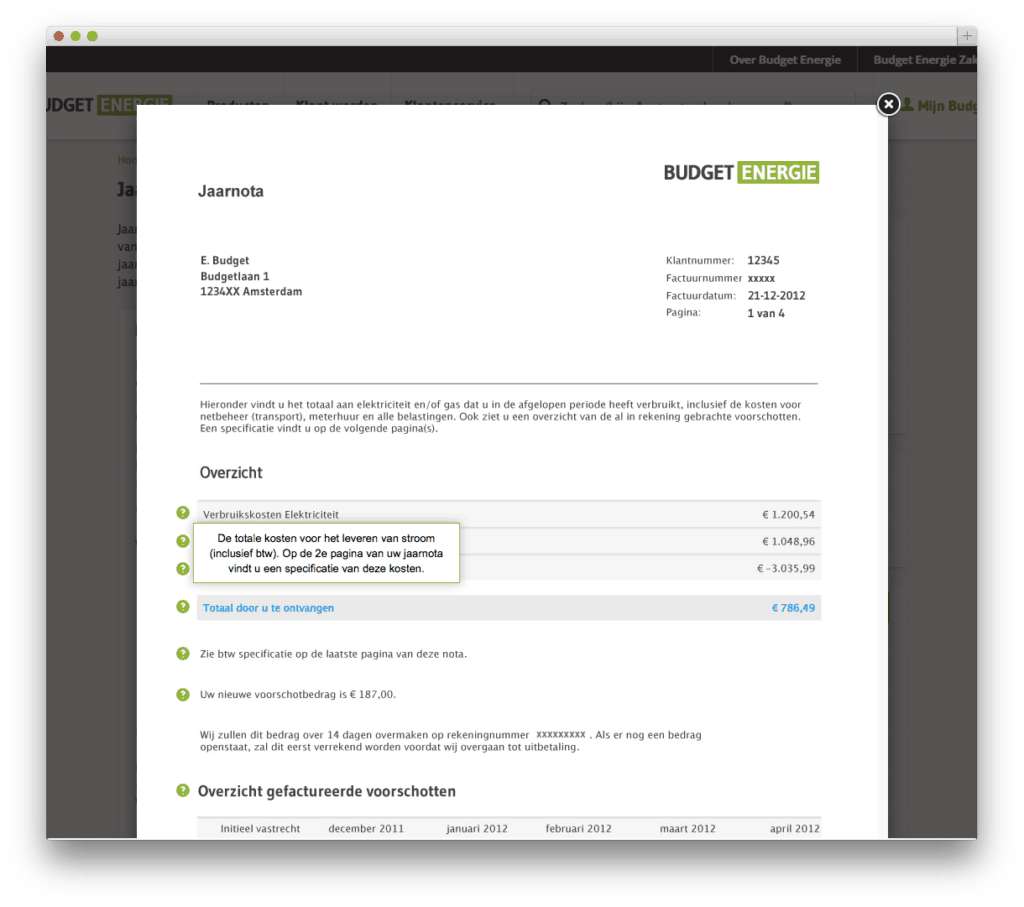Open the Budget Energie Zakelijk menu item
The image size is (1024, 907).
pyautogui.click(x=927, y=60)
